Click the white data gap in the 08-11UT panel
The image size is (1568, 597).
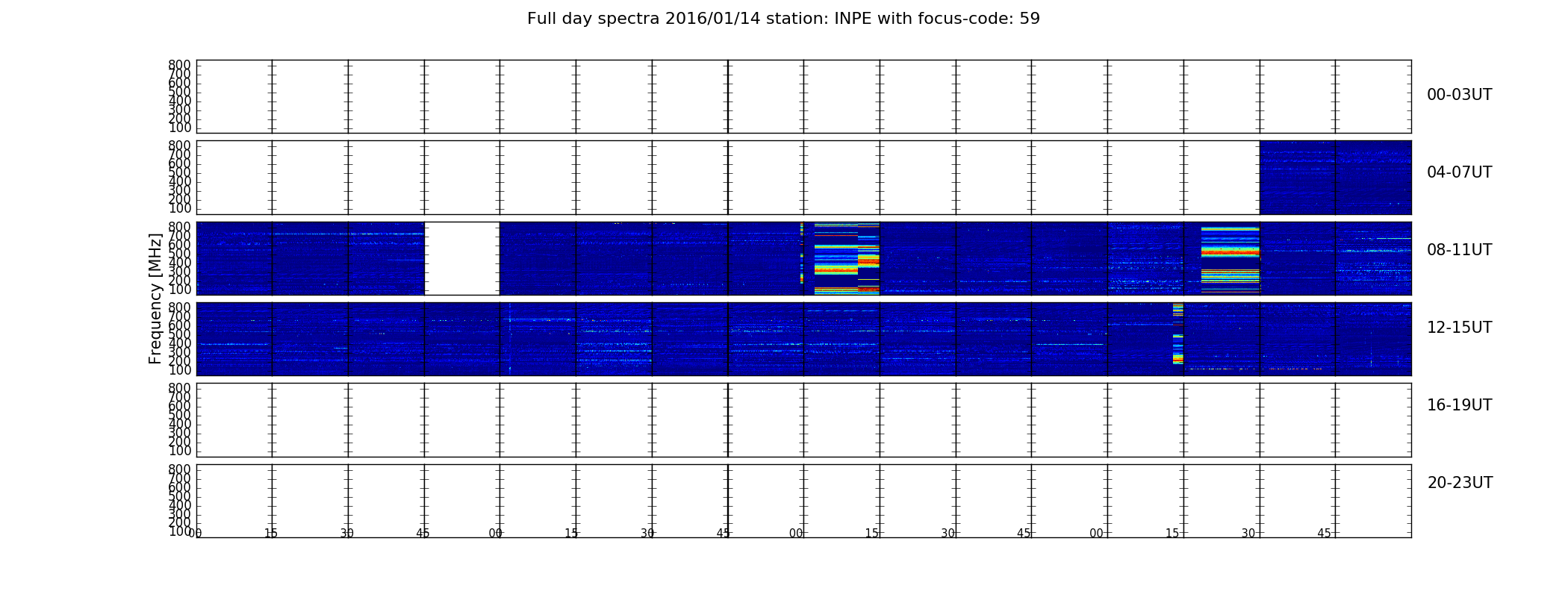pos(461,258)
